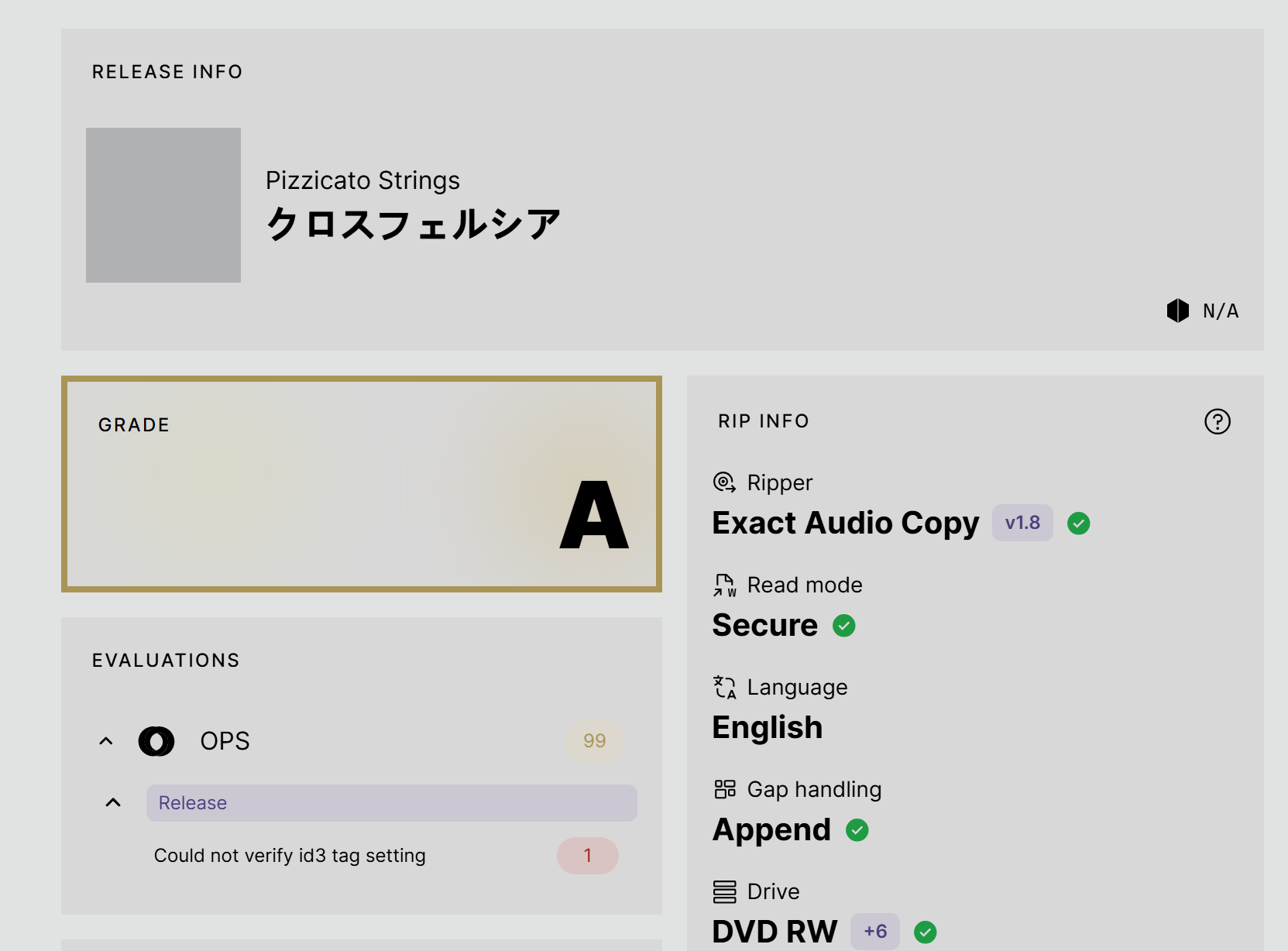The width and height of the screenshot is (1288, 951).
Task: Expand the +6 drive badge
Action: pos(874,932)
